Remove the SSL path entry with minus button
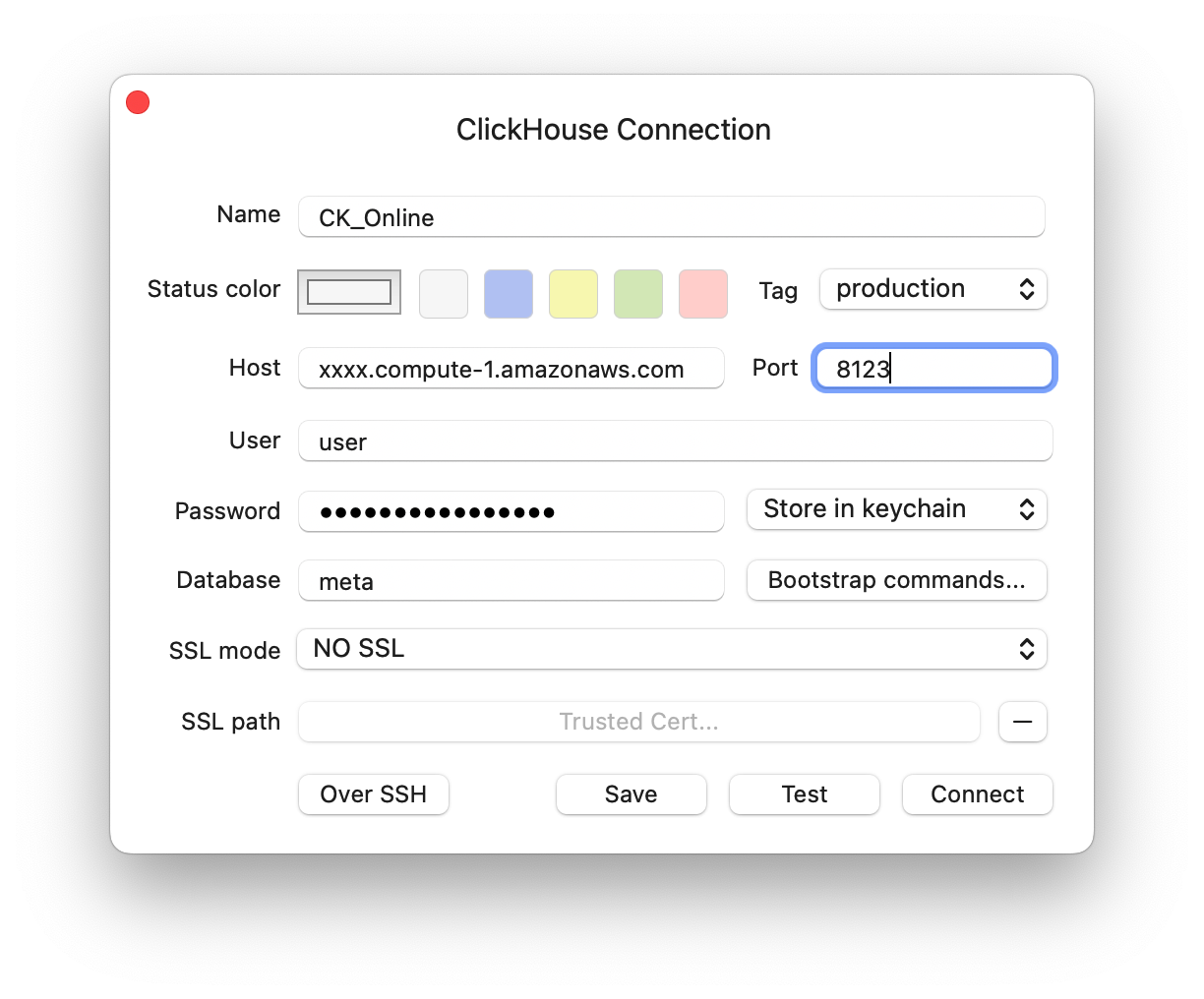The height and width of the screenshot is (999, 1204). click(1022, 722)
